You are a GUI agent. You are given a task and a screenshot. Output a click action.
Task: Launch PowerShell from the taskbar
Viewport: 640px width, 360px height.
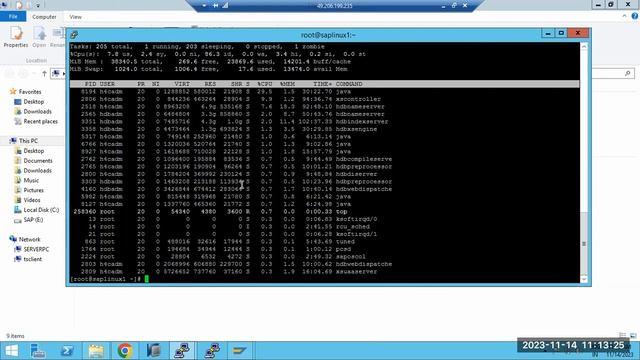67,351
